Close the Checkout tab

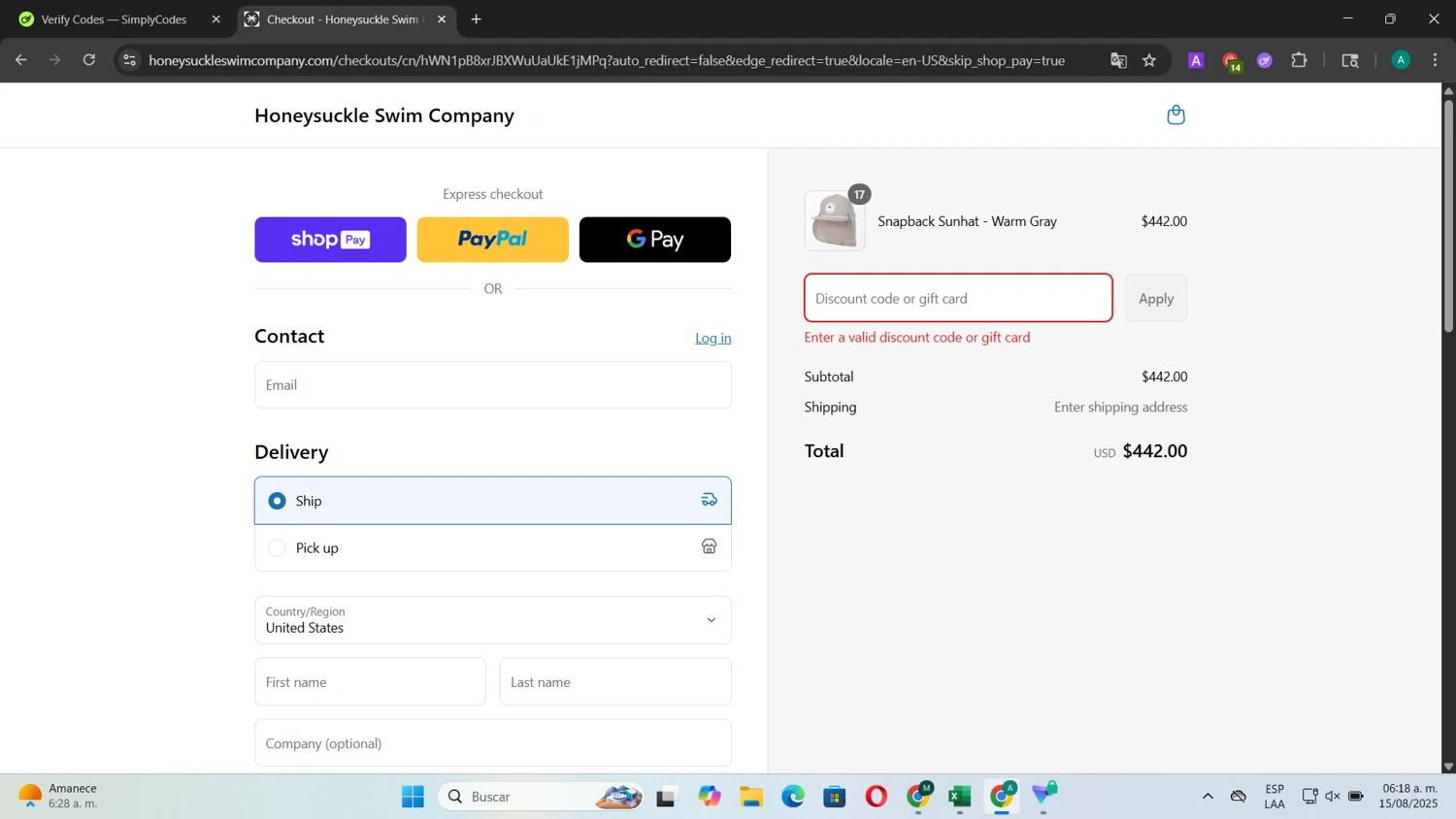click(442, 19)
